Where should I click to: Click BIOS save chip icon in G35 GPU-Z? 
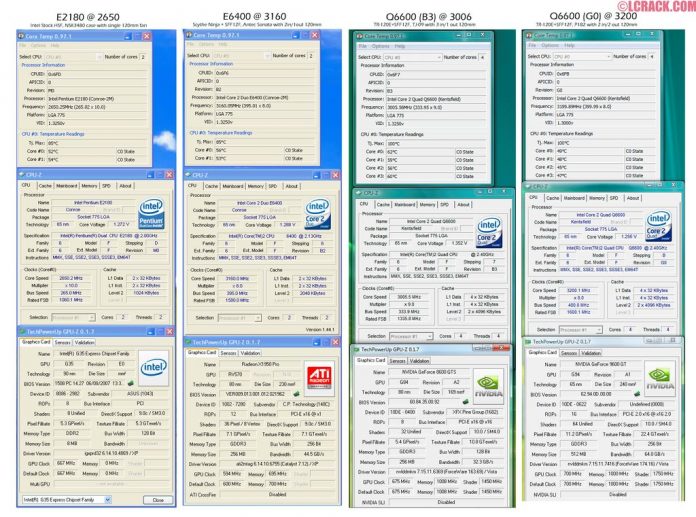pos(130,383)
